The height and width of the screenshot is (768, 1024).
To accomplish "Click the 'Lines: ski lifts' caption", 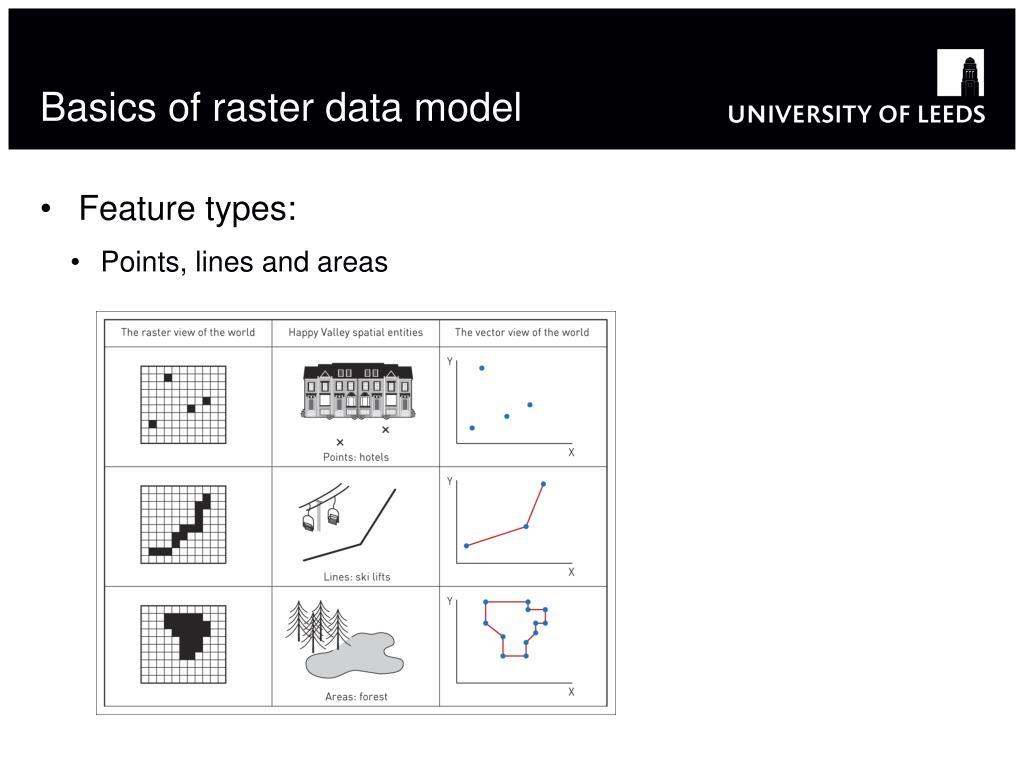I will [357, 577].
